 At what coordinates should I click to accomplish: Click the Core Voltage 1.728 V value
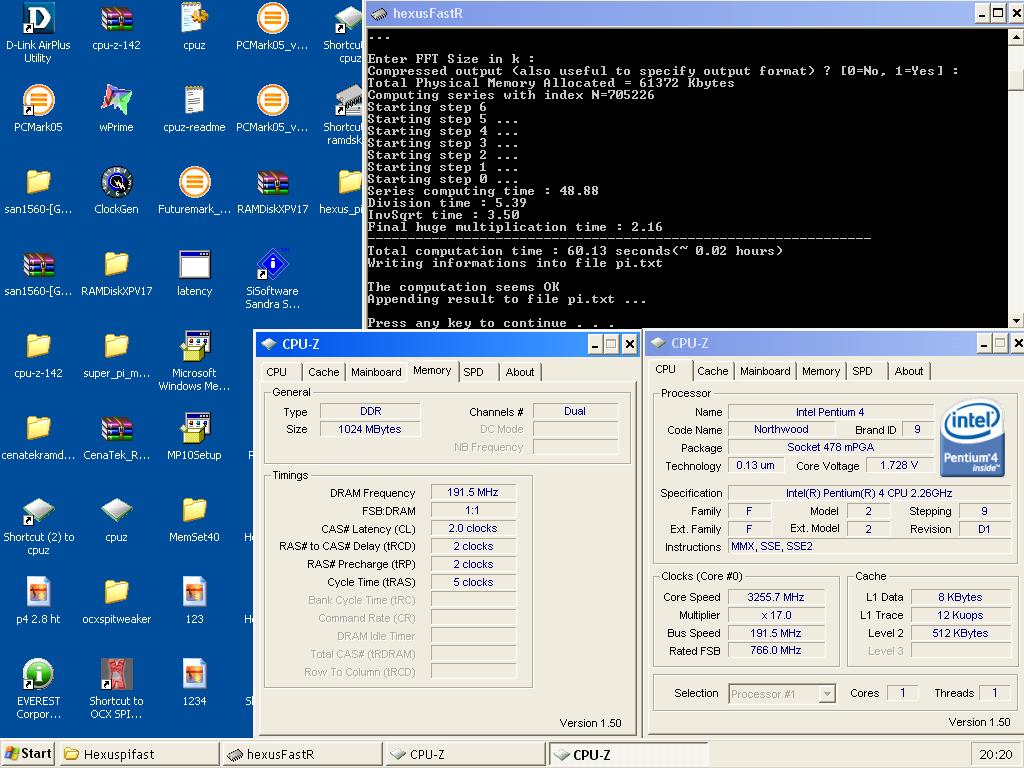coord(899,465)
